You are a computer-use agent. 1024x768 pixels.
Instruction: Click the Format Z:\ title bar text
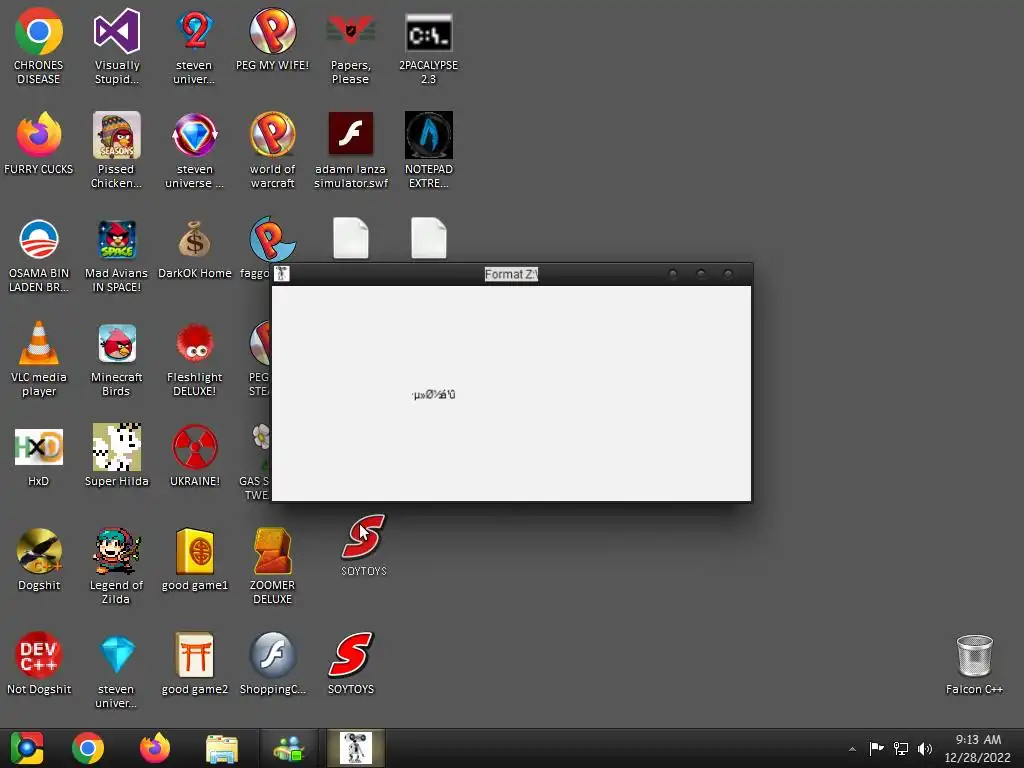click(511, 274)
